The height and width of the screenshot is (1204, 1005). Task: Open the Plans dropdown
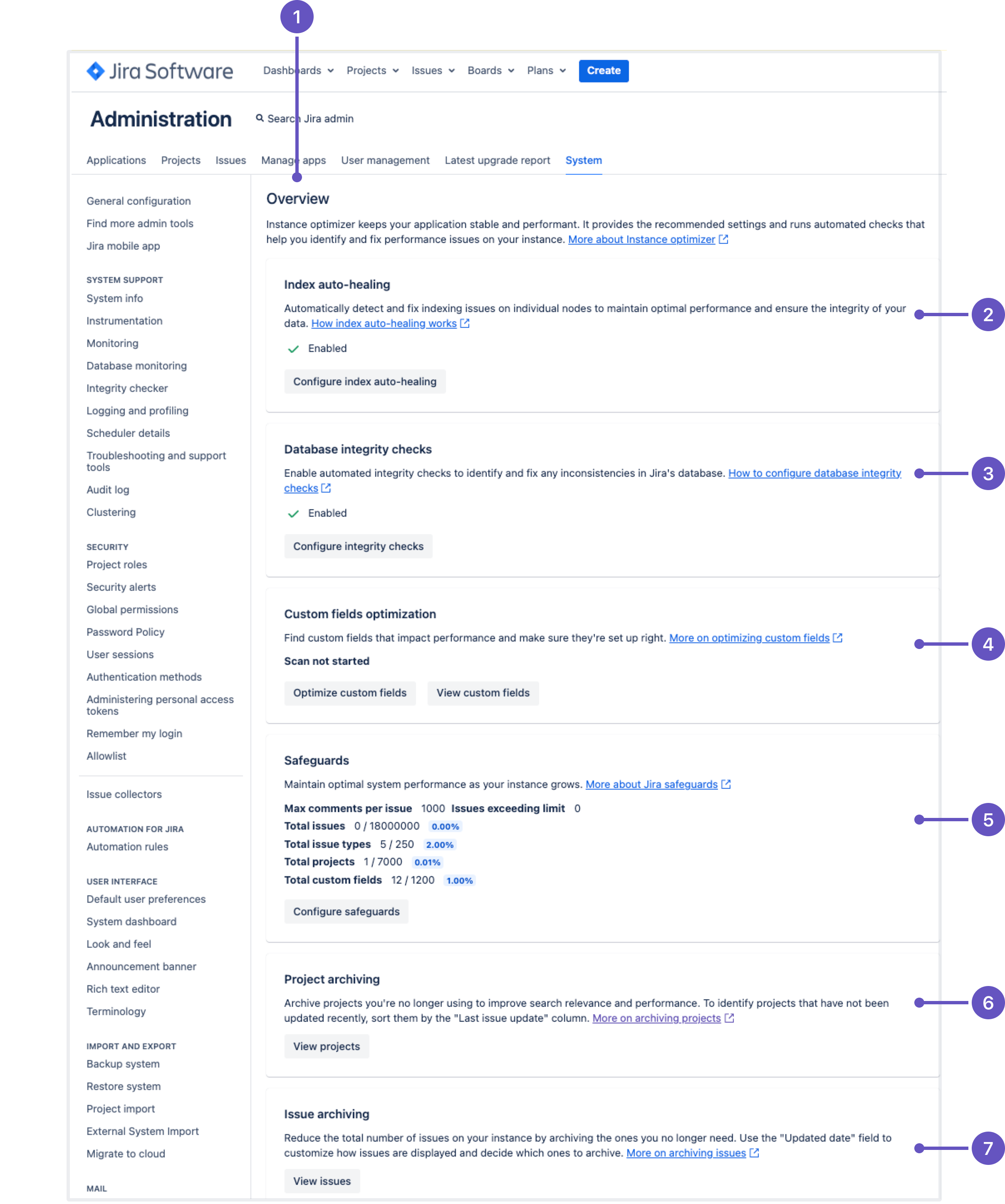[x=544, y=71]
